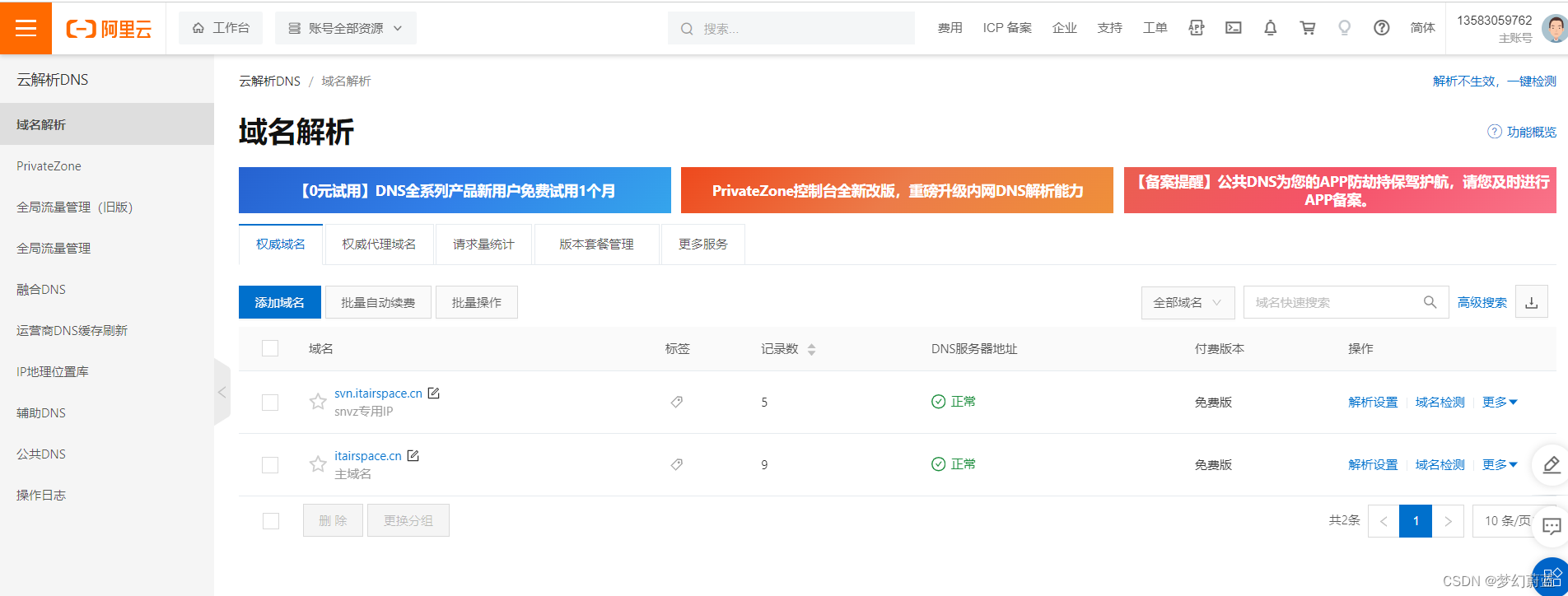
Task: Click the 解析不生效，一键检测 link
Action: point(1494,81)
